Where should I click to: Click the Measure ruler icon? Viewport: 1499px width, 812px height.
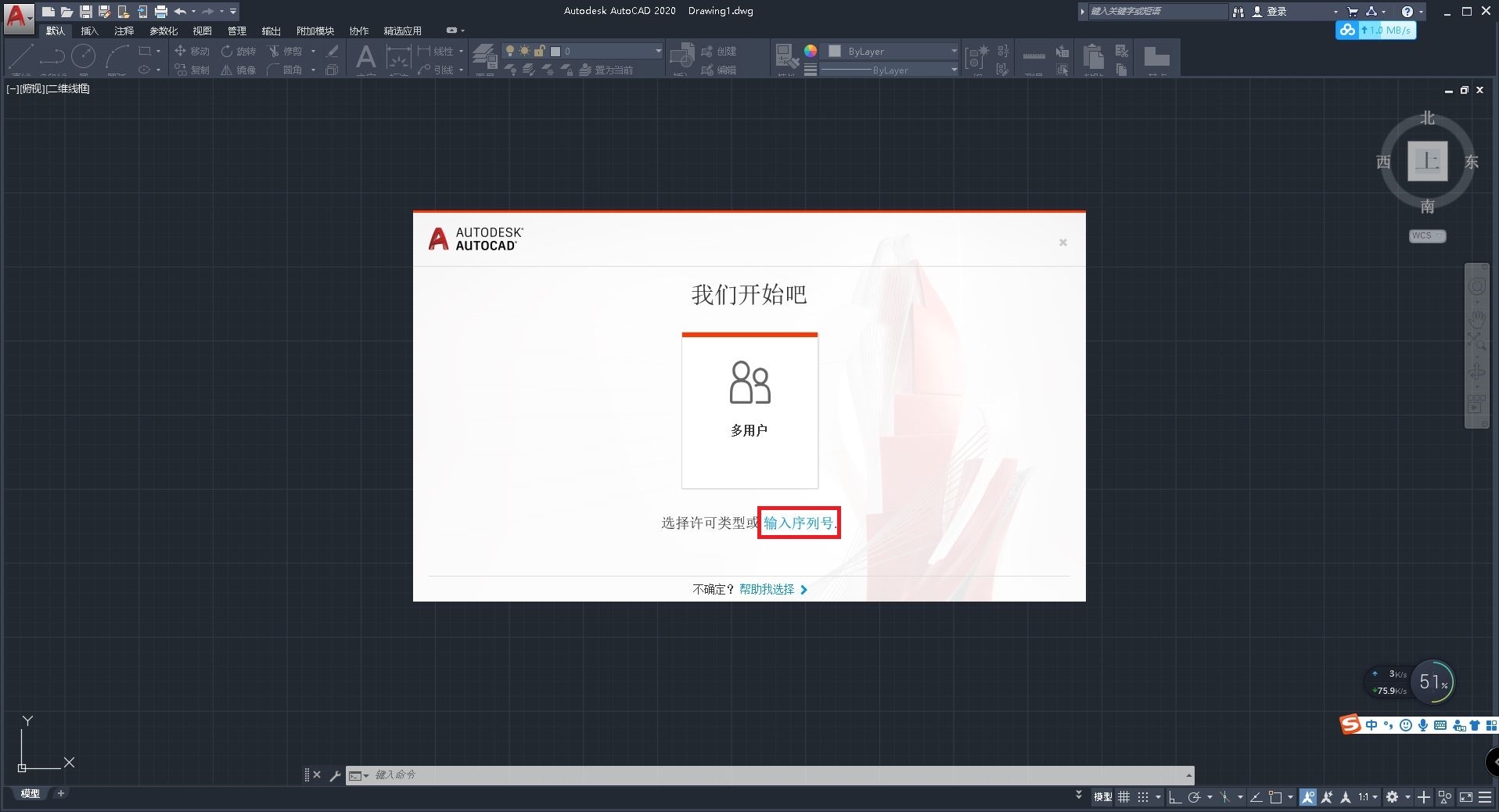click(x=1033, y=57)
